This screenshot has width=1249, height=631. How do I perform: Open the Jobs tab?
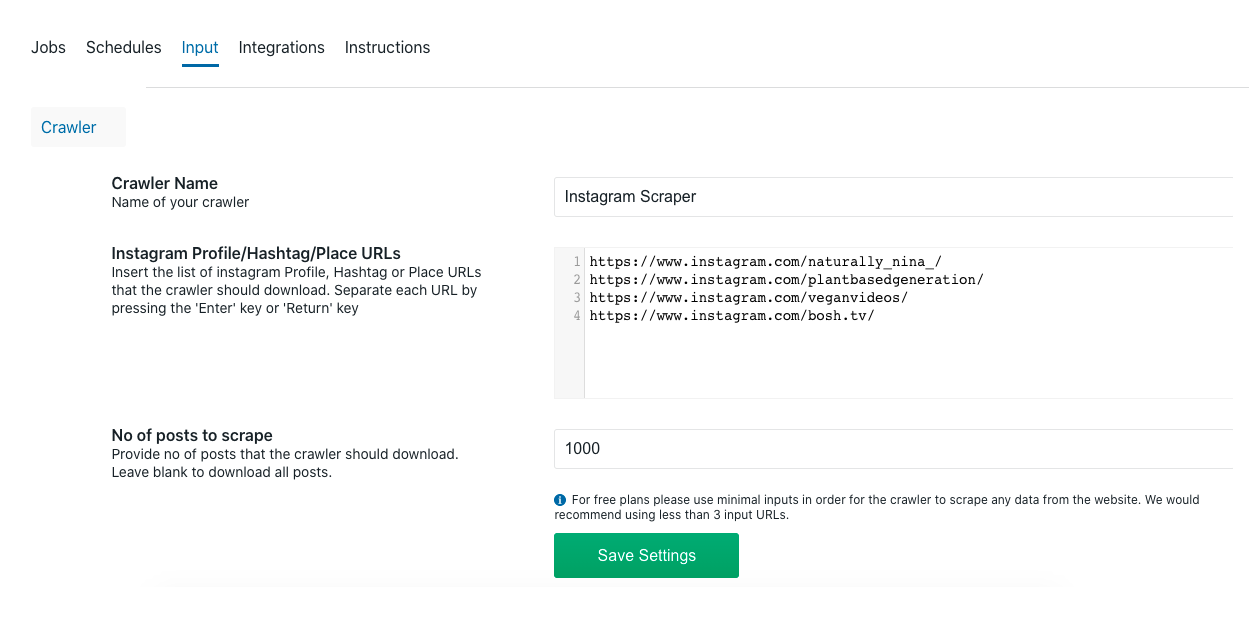click(x=48, y=47)
